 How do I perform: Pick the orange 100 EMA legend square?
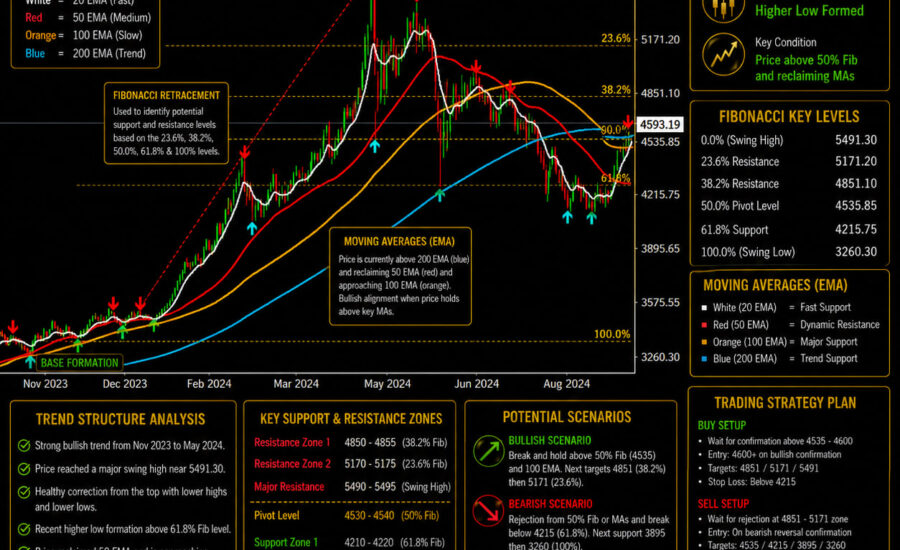tap(704, 342)
